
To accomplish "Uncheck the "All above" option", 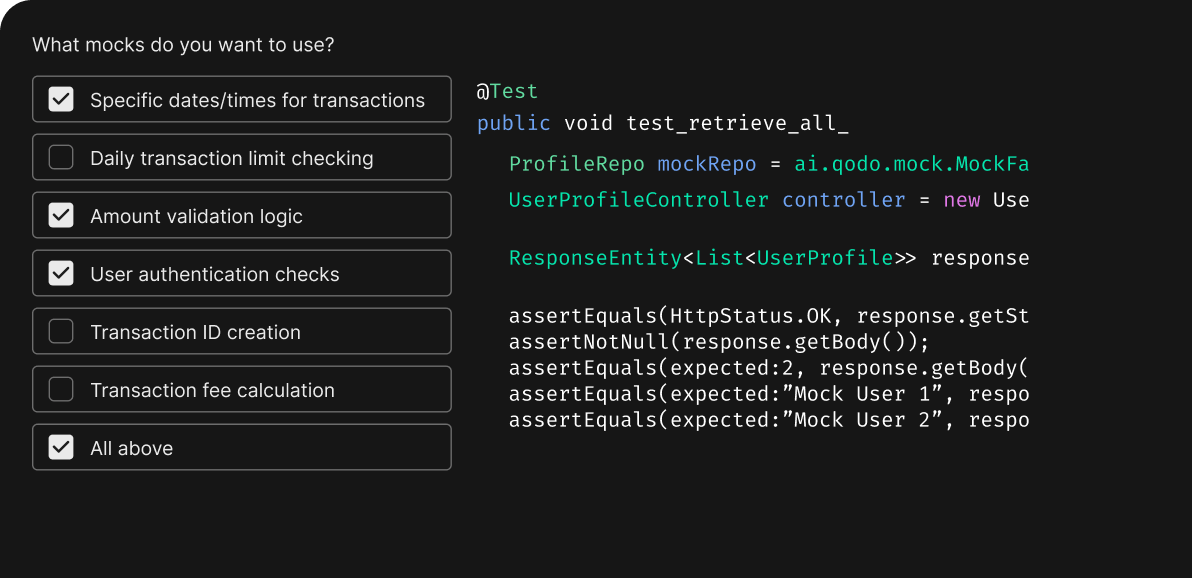I will click(x=60, y=447).
